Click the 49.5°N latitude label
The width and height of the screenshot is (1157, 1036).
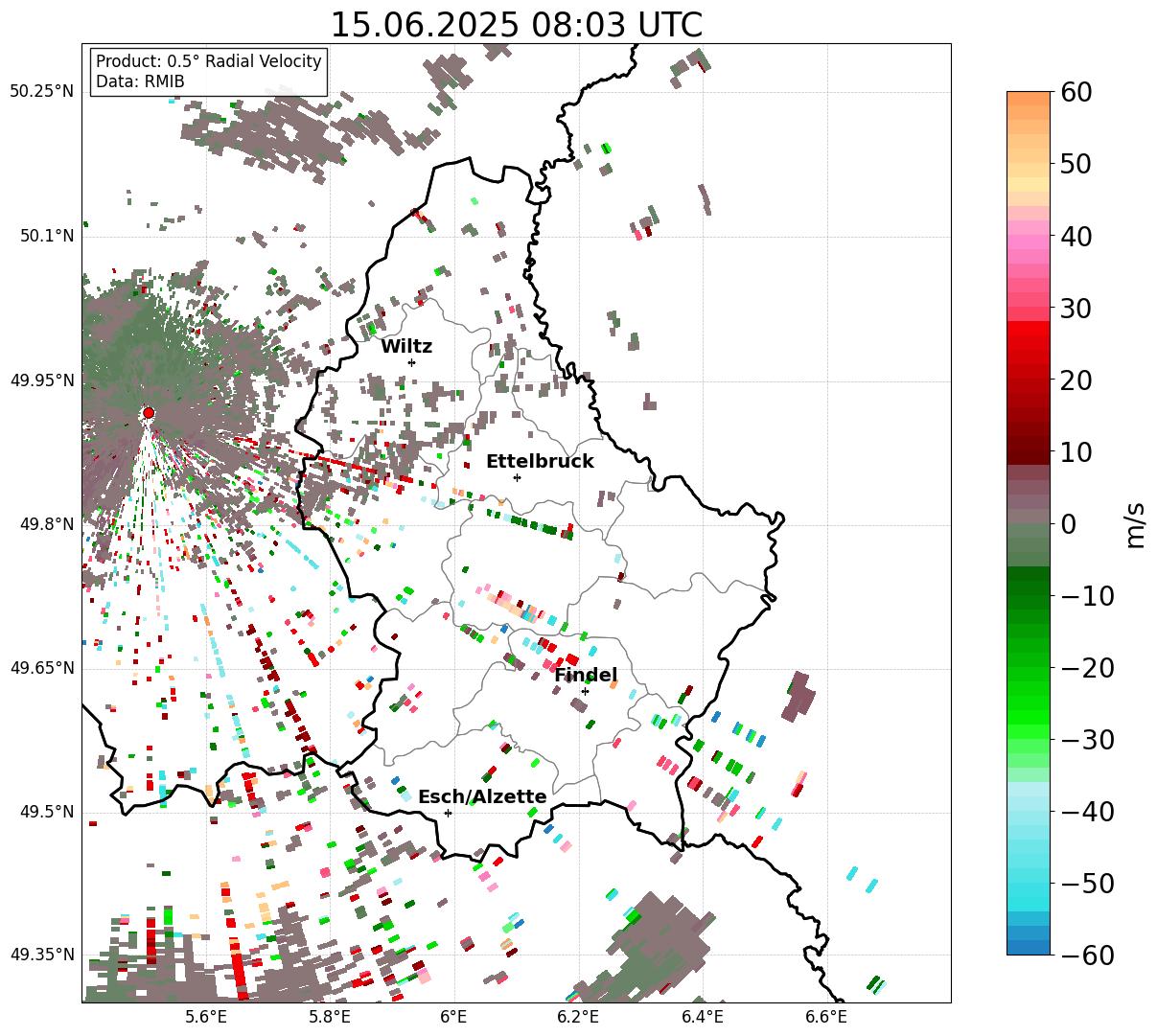tap(47, 812)
